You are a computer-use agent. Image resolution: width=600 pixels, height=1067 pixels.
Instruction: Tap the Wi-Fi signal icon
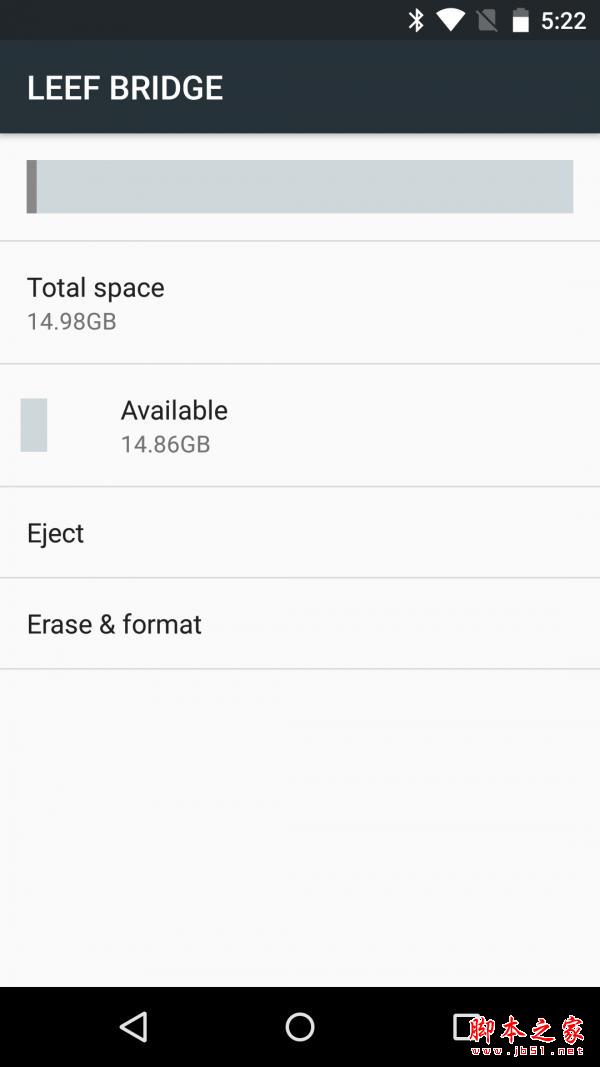tap(450, 20)
